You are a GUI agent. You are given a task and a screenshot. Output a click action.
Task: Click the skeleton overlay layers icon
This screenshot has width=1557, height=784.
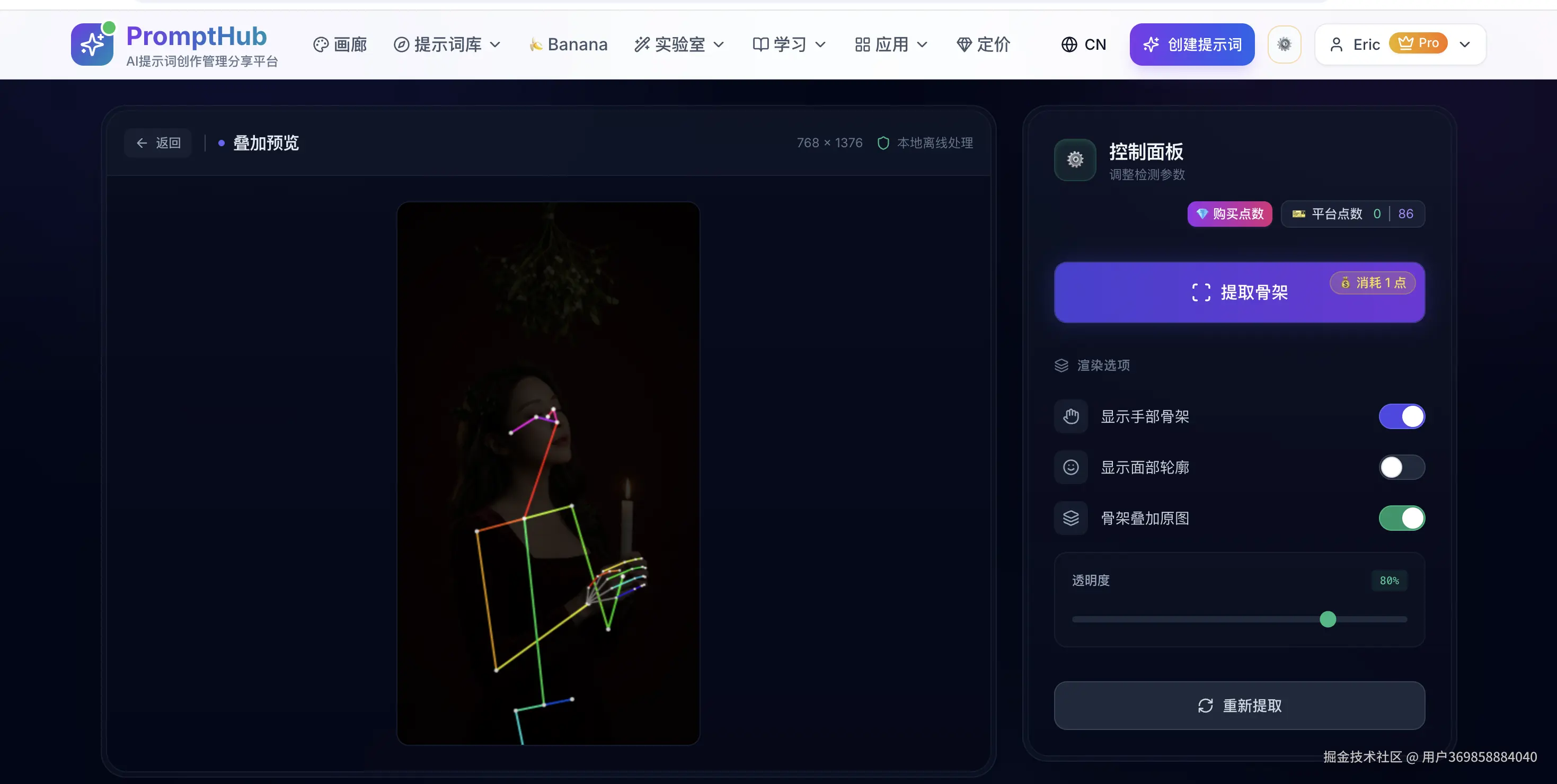[1071, 518]
